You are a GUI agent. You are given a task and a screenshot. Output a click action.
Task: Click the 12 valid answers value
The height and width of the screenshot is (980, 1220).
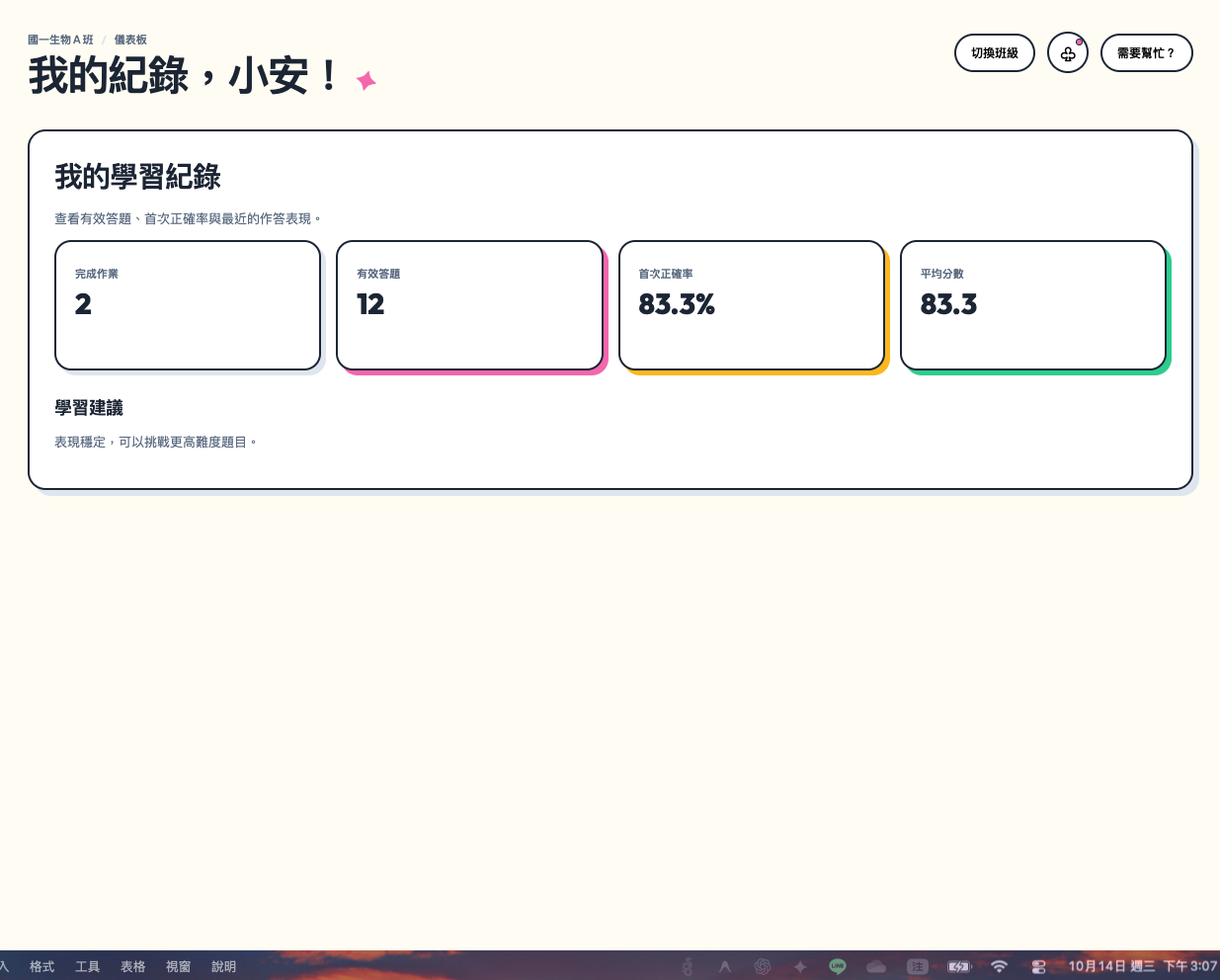click(x=370, y=304)
